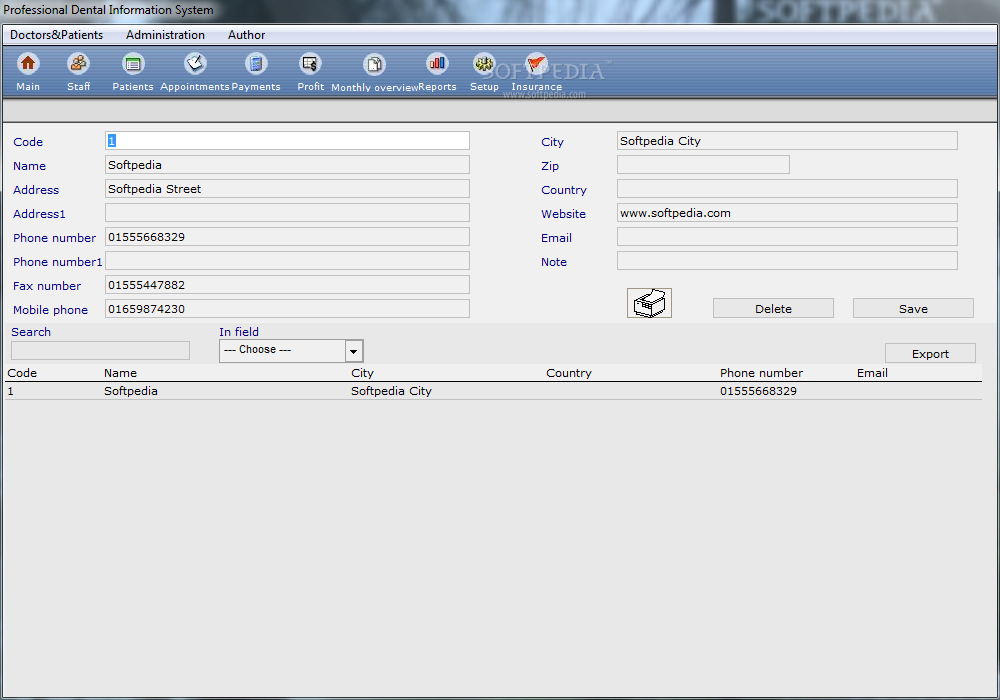The height and width of the screenshot is (700, 1000).
Task: Click the Phone number column header
Action: (761, 373)
